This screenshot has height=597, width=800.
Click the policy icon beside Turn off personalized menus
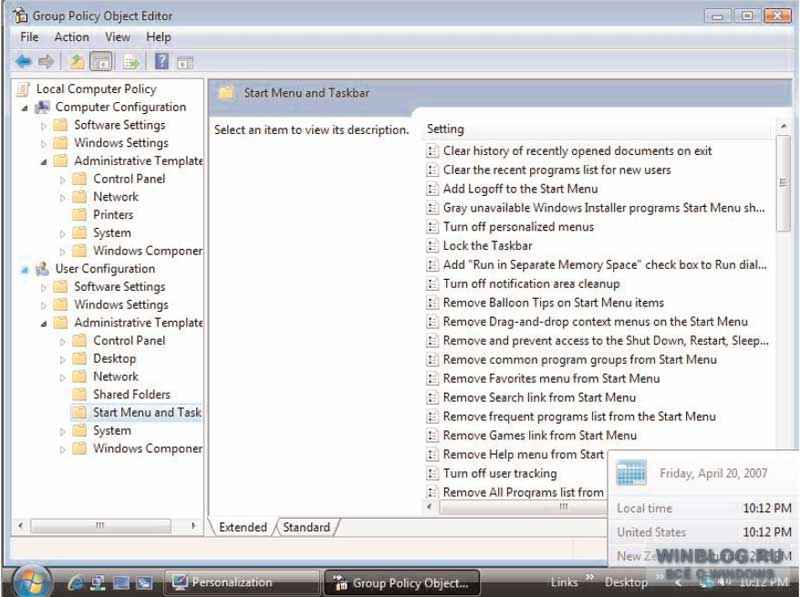(432, 227)
